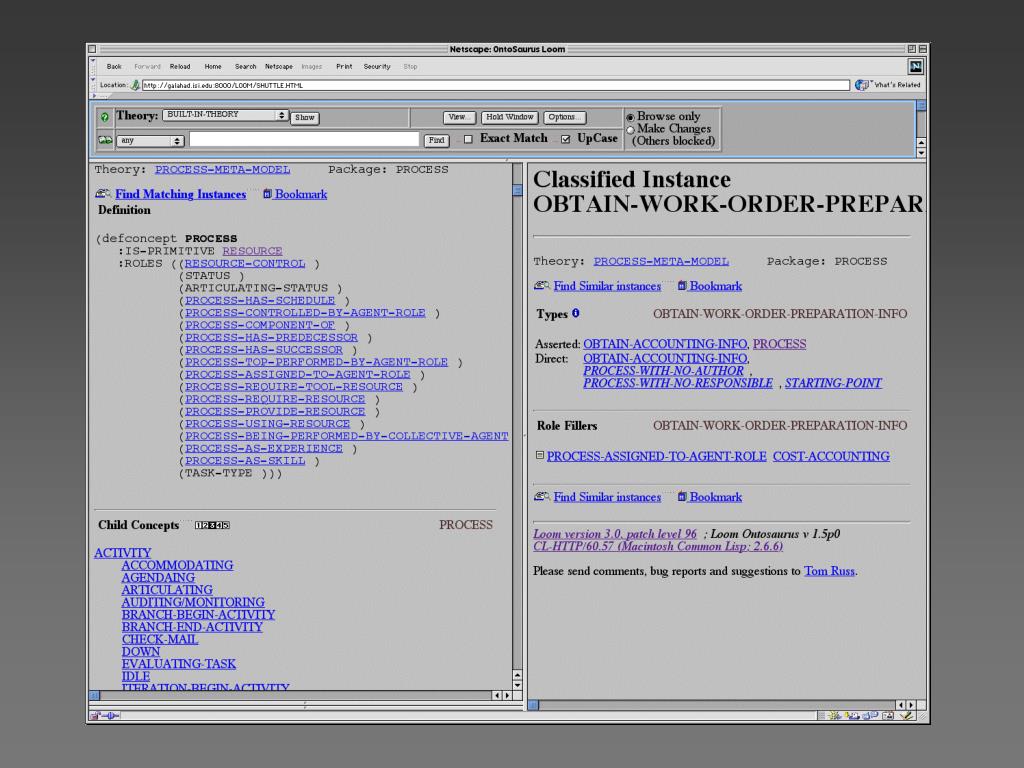Select the Browse only radio button
The image size is (1024, 768).
point(630,118)
